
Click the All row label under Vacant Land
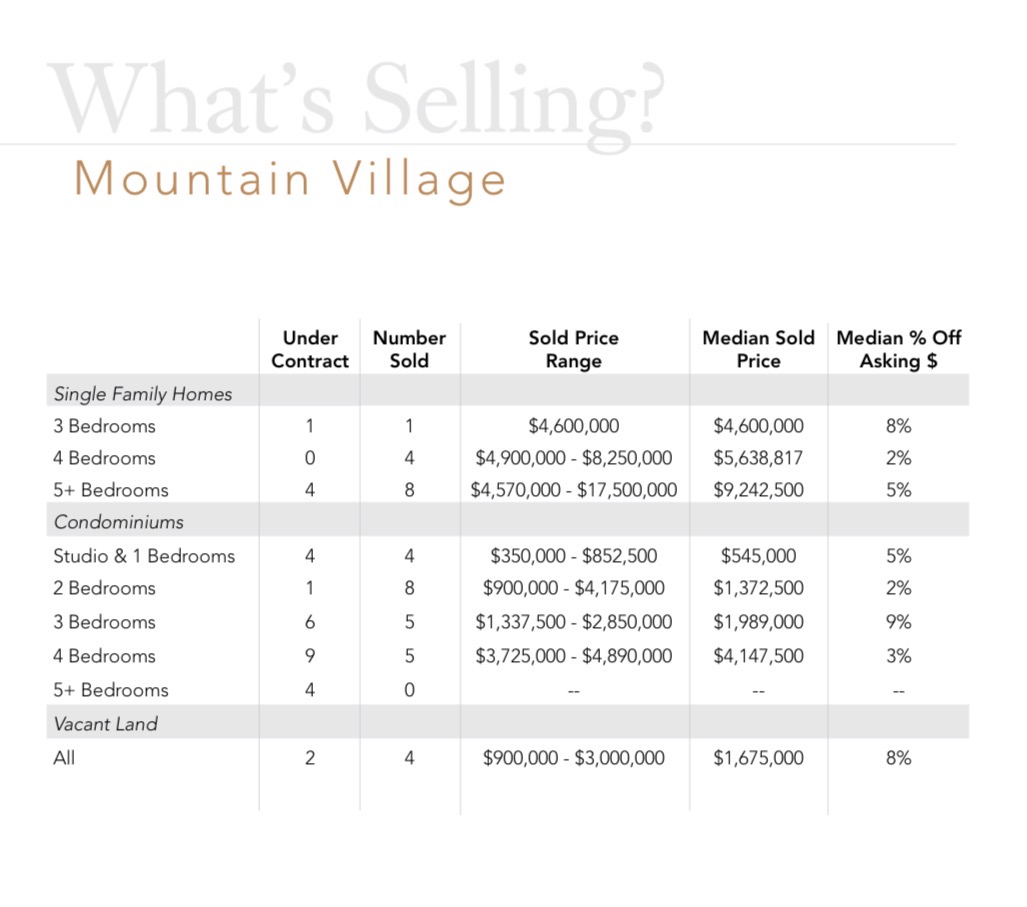pos(64,758)
